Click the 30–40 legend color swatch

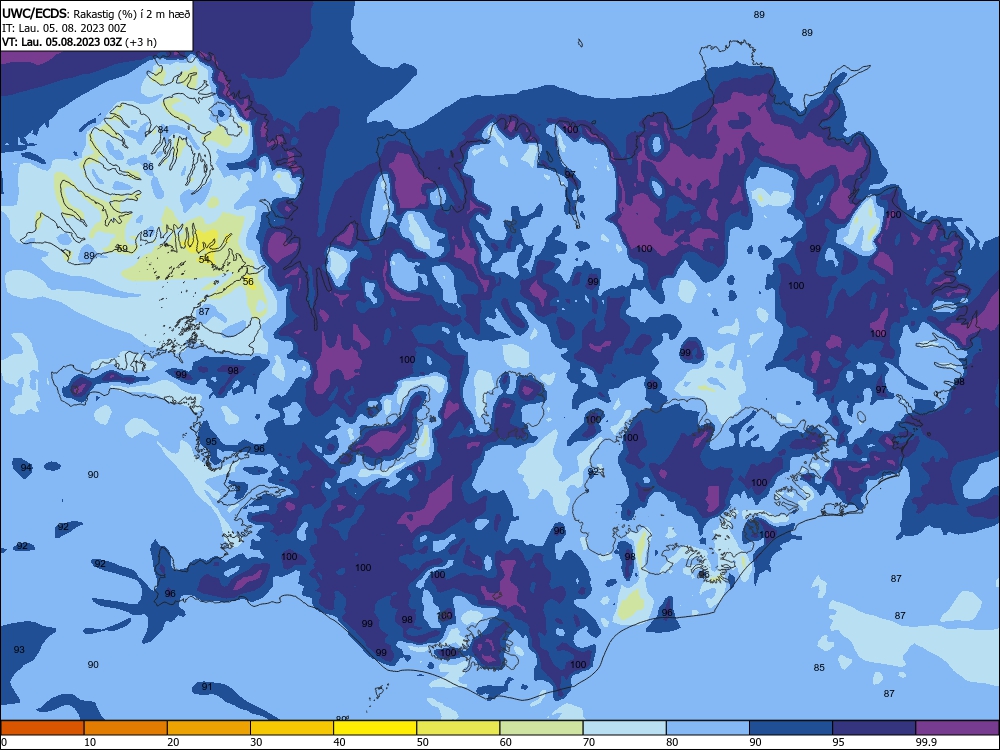(292, 728)
